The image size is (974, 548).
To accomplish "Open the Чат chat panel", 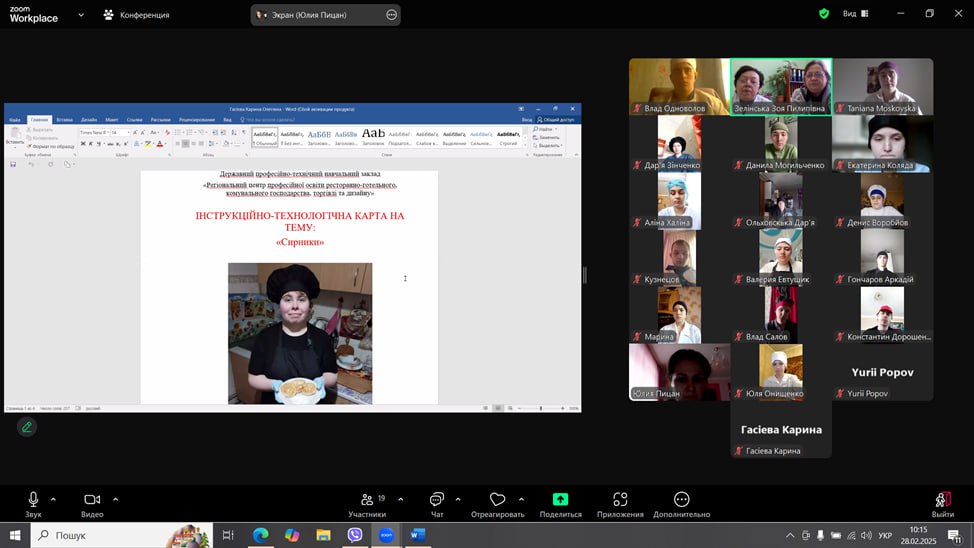I will click(x=437, y=500).
